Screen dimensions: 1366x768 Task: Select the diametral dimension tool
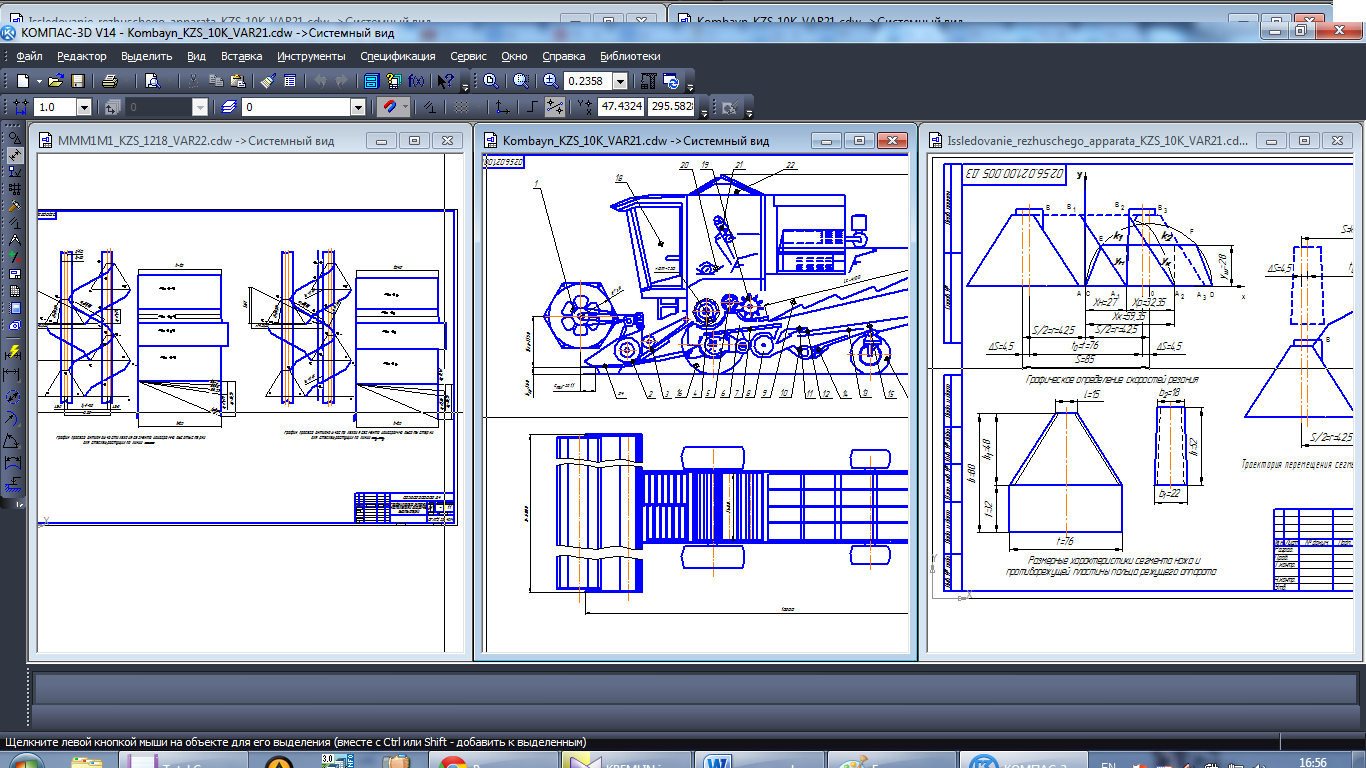click(x=15, y=397)
